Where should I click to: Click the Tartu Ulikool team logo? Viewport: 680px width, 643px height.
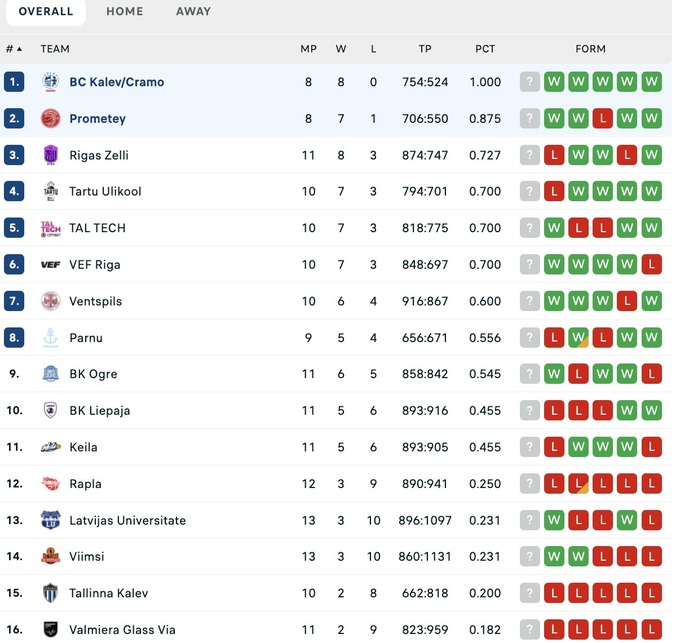50,191
